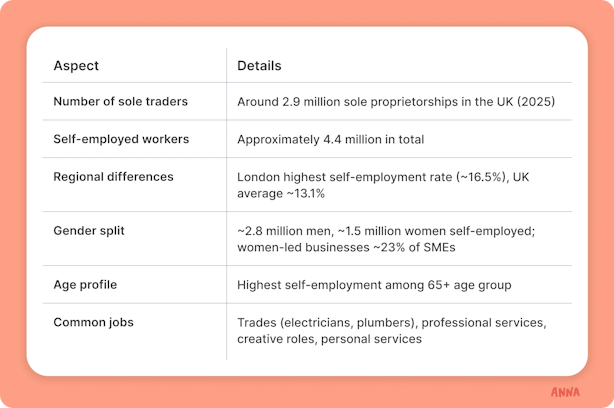Viewport: 614px width, 408px height.
Task: Click the Common jobs row label
Action: point(93,322)
